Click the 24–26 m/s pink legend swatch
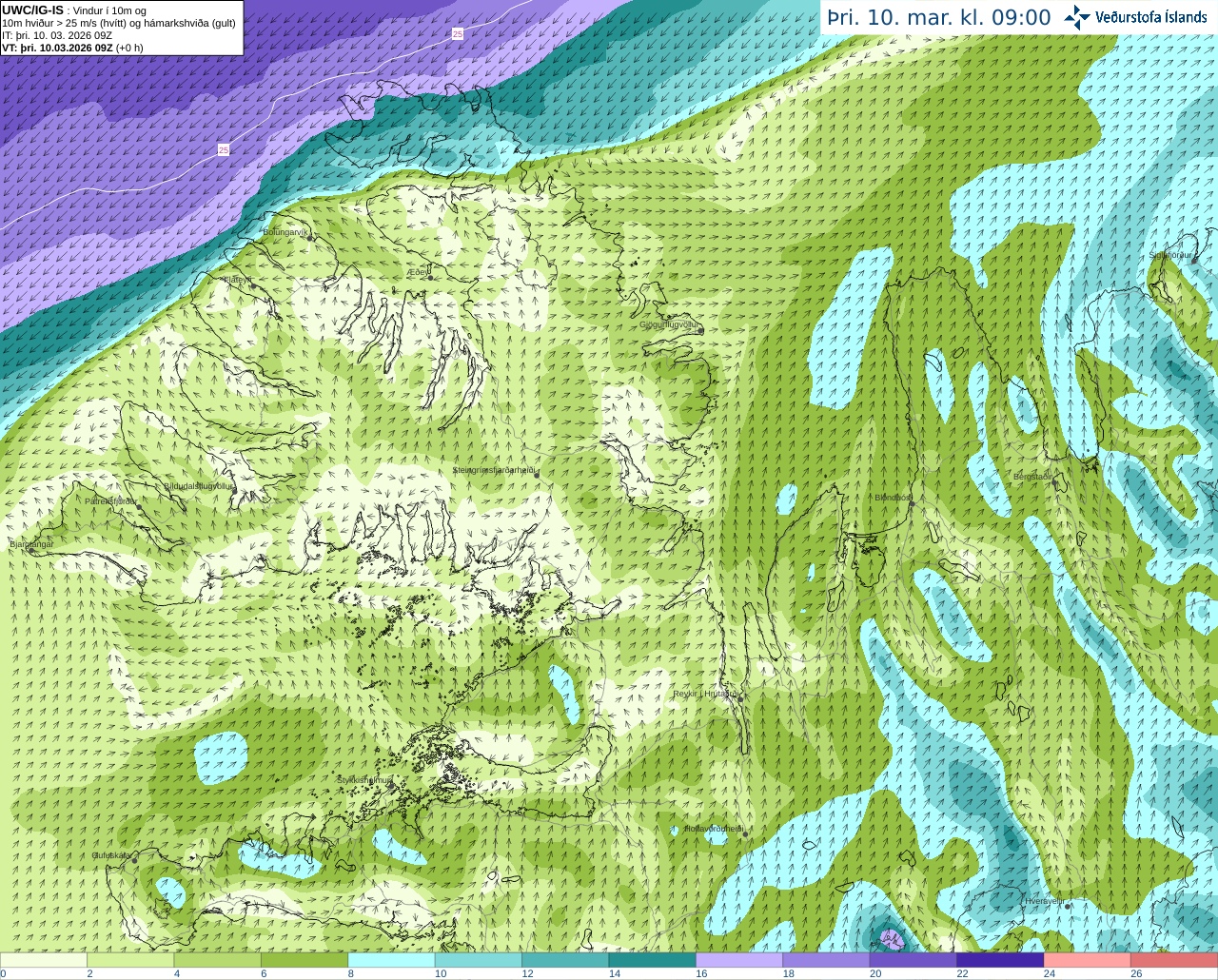This screenshot has height=980, width=1218. (1088, 960)
